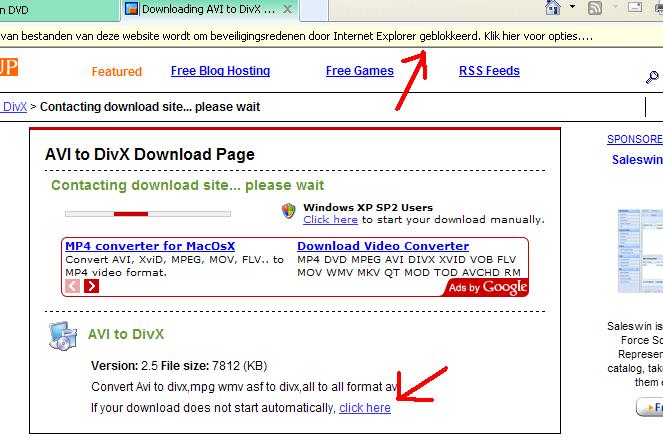This screenshot has width=663, height=441.
Task: Click the AVI to DivX software icon
Action: click(x=63, y=336)
